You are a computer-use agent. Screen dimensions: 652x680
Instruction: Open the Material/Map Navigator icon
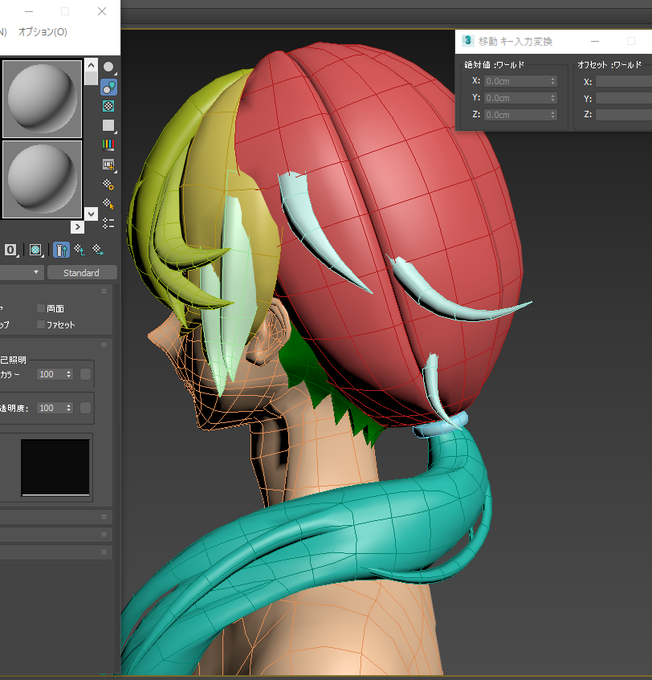(108, 223)
